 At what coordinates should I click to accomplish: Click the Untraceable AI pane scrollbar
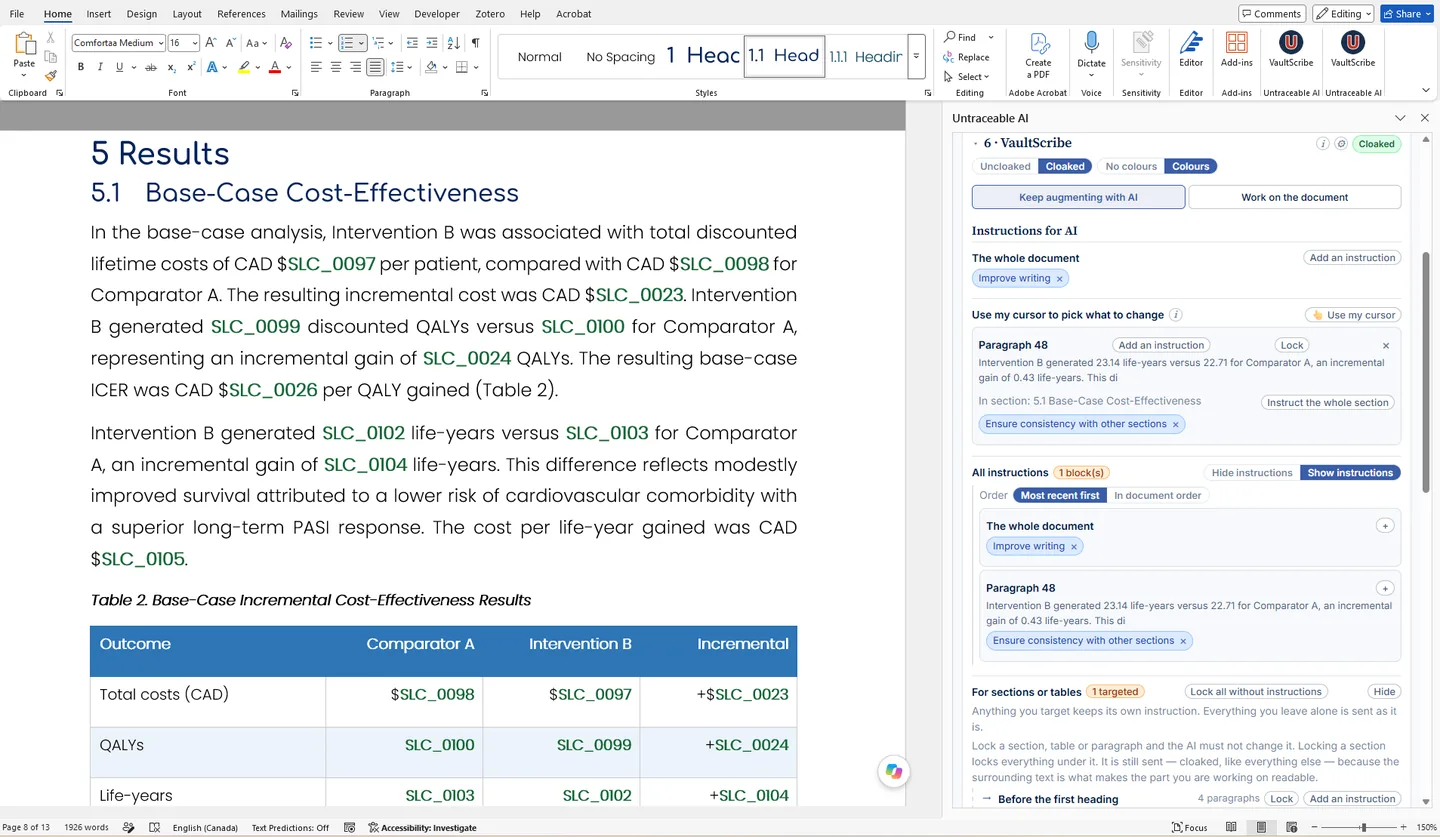tap(1425, 370)
